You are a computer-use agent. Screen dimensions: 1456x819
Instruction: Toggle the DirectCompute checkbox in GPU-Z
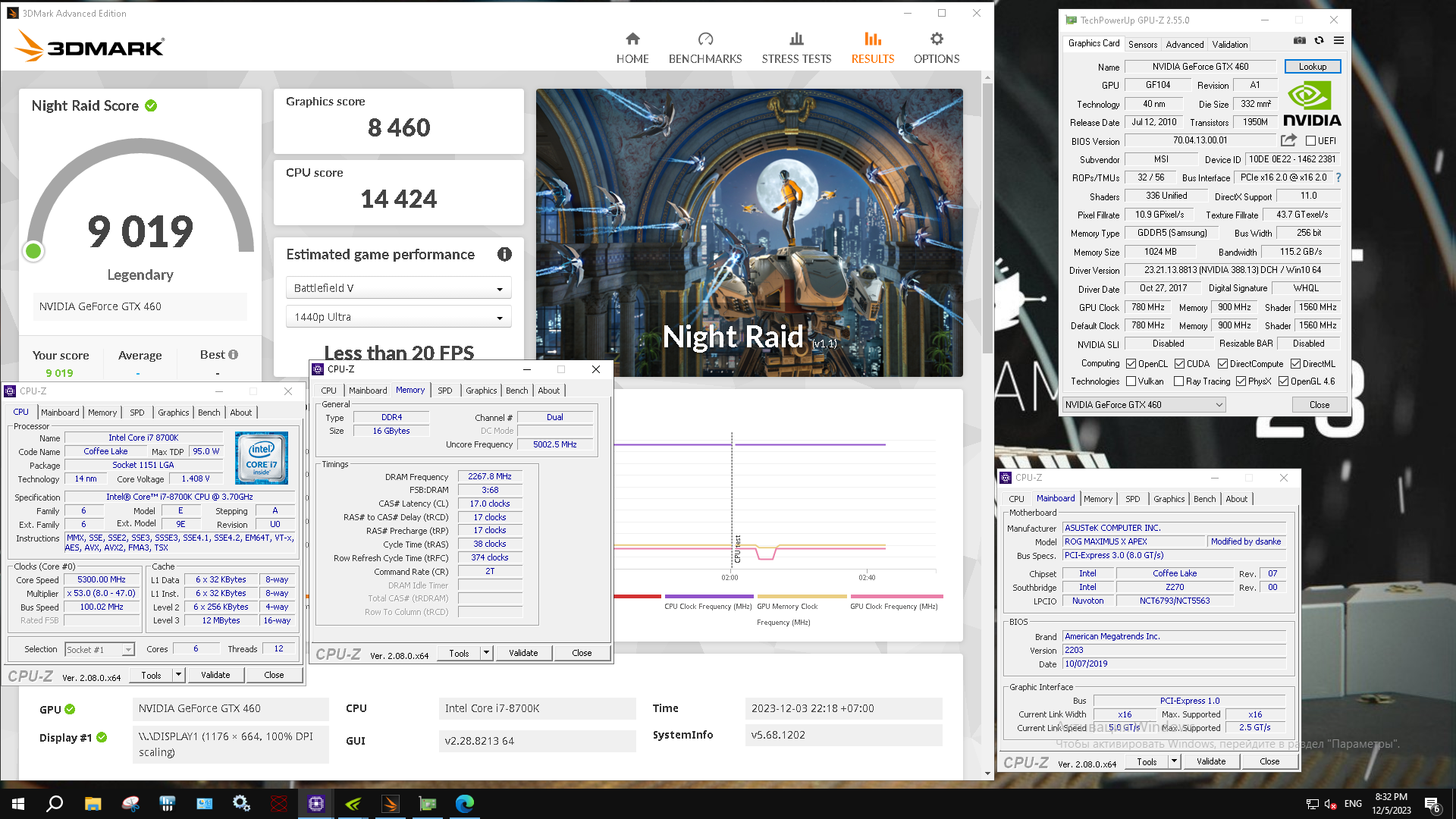click(x=1222, y=364)
